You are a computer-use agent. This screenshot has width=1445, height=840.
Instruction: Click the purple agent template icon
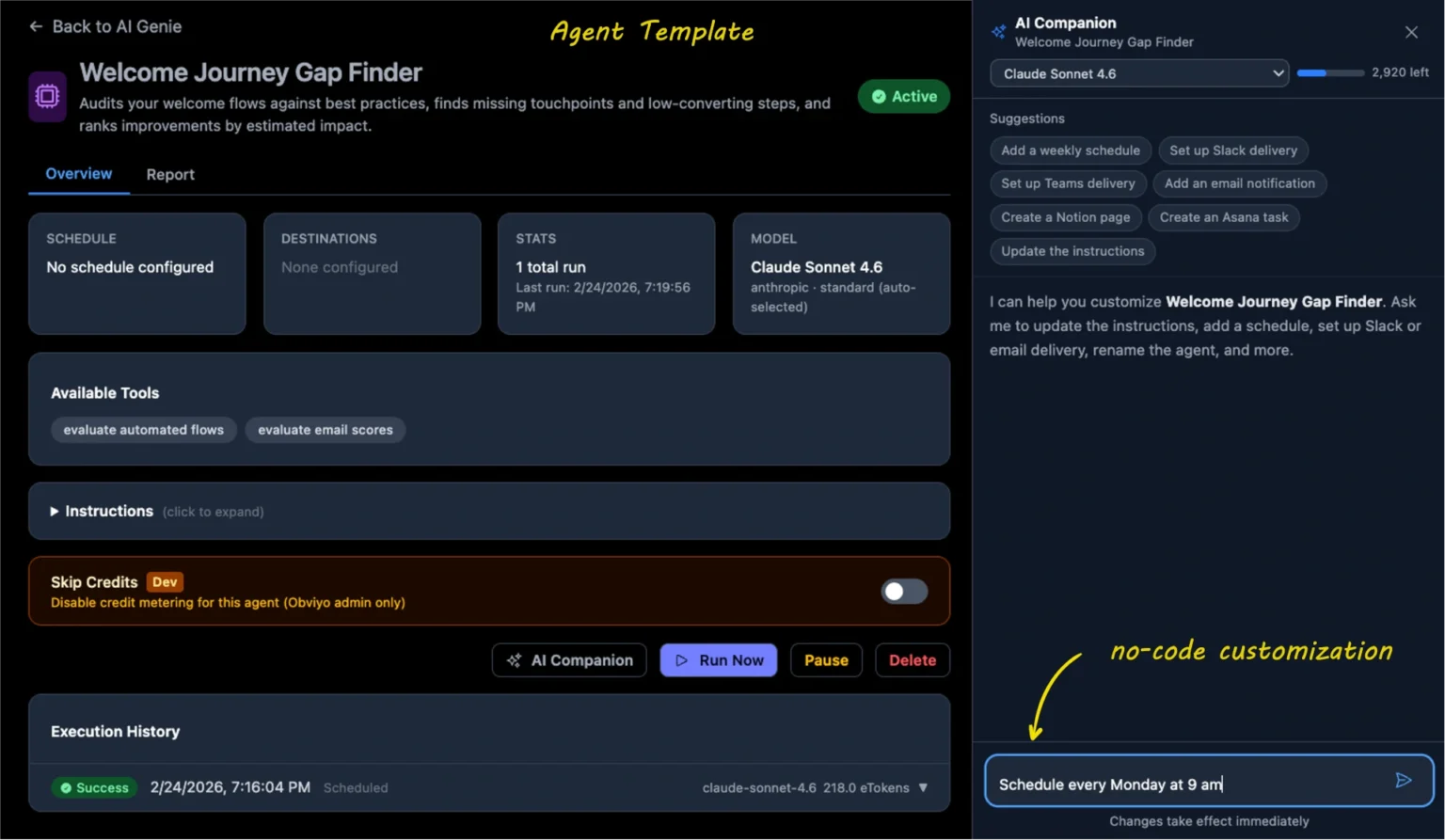point(47,96)
